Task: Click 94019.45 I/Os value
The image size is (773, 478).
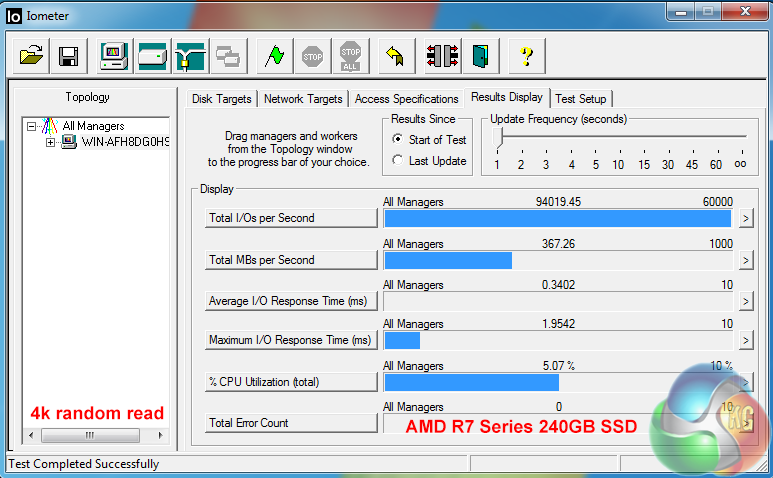Action: pos(558,202)
